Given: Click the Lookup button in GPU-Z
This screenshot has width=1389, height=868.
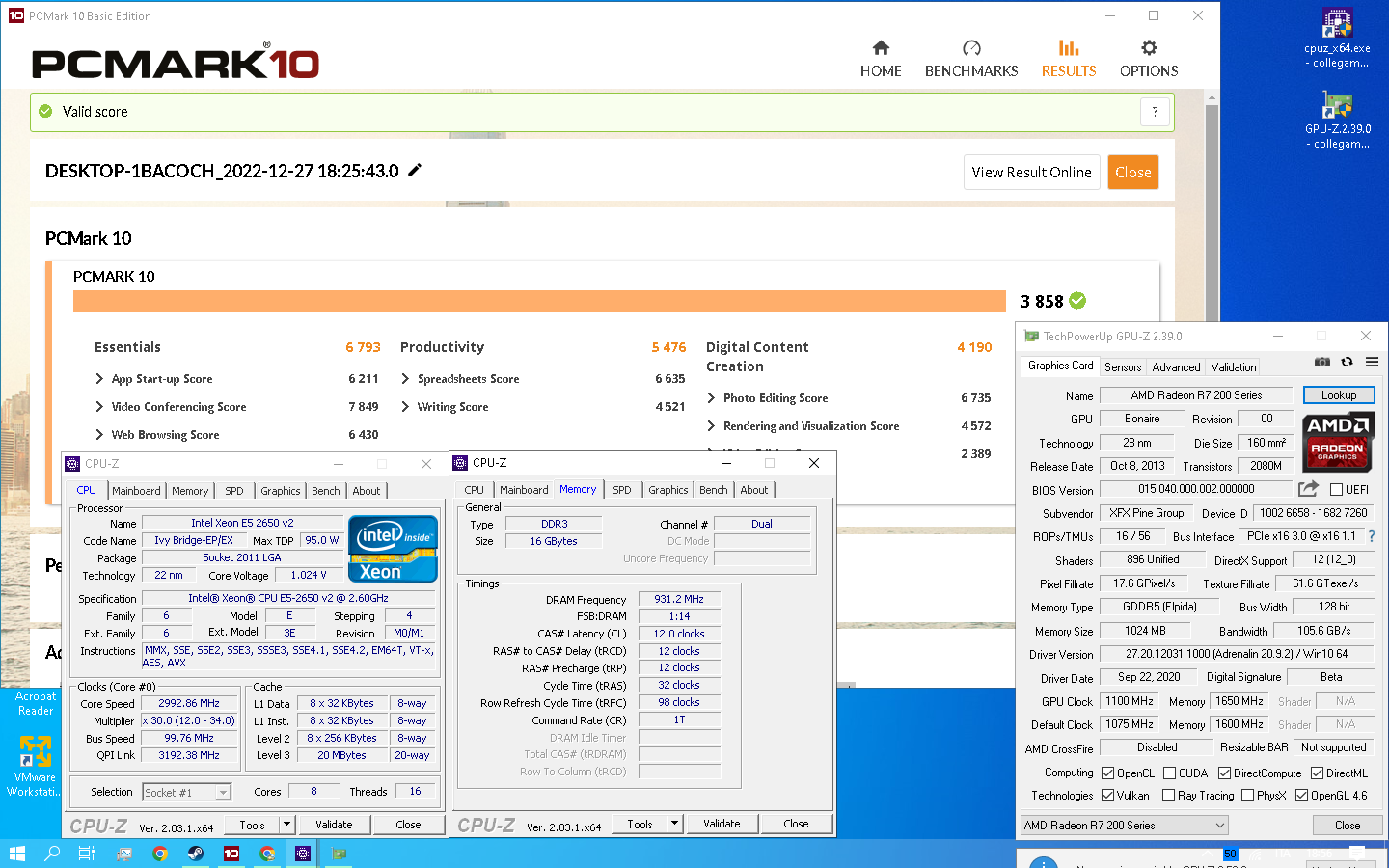Looking at the screenshot, I should [x=1339, y=394].
